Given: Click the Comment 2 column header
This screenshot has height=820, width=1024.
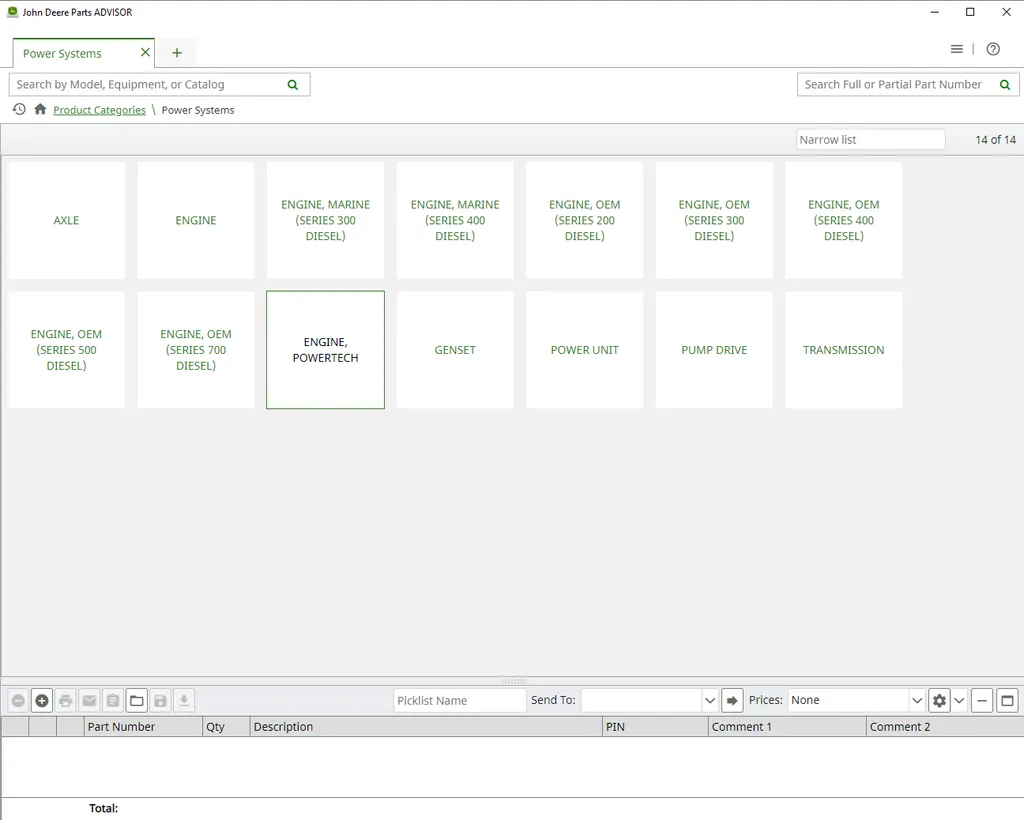Looking at the screenshot, I should (x=945, y=727).
